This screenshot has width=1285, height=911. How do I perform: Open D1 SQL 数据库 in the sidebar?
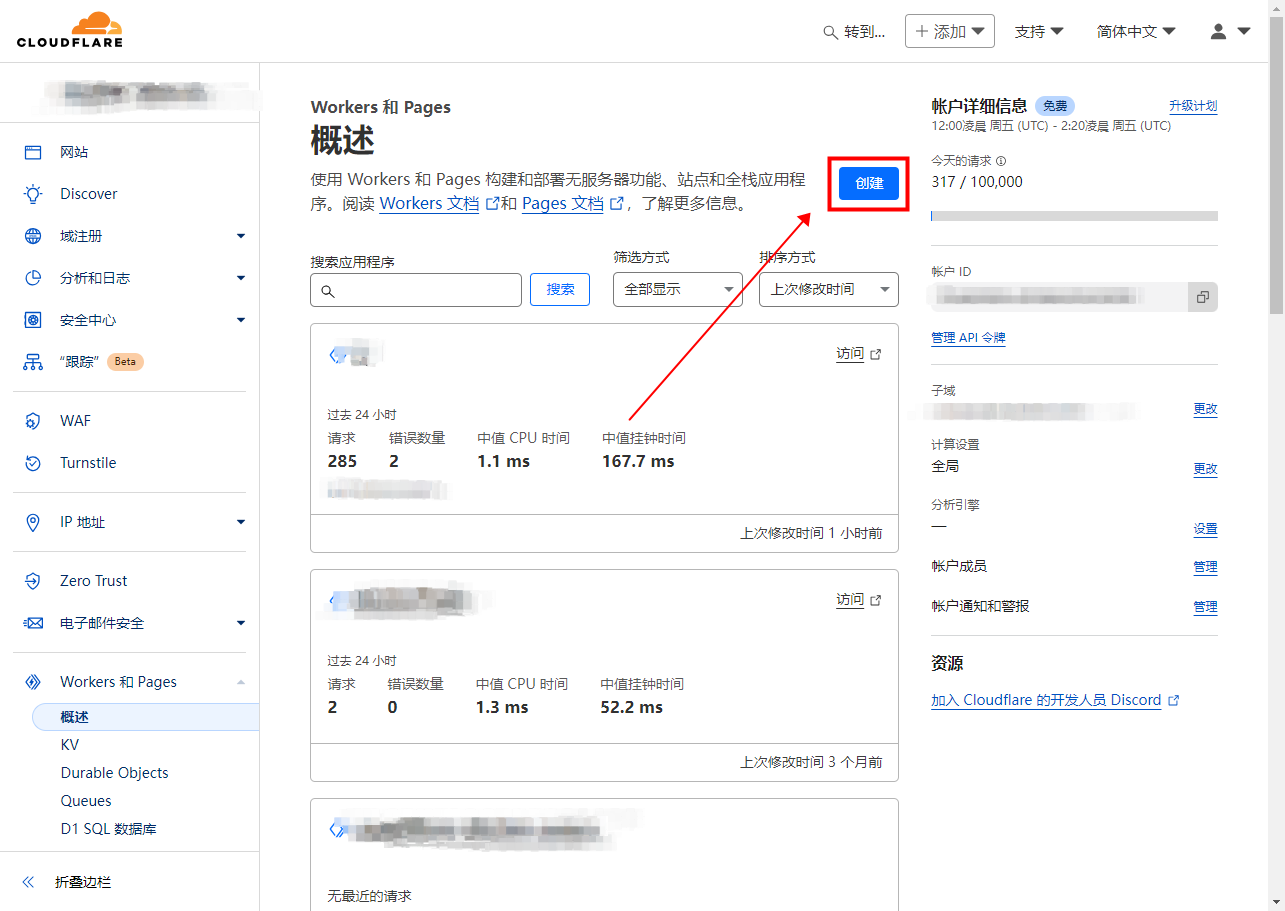point(108,829)
